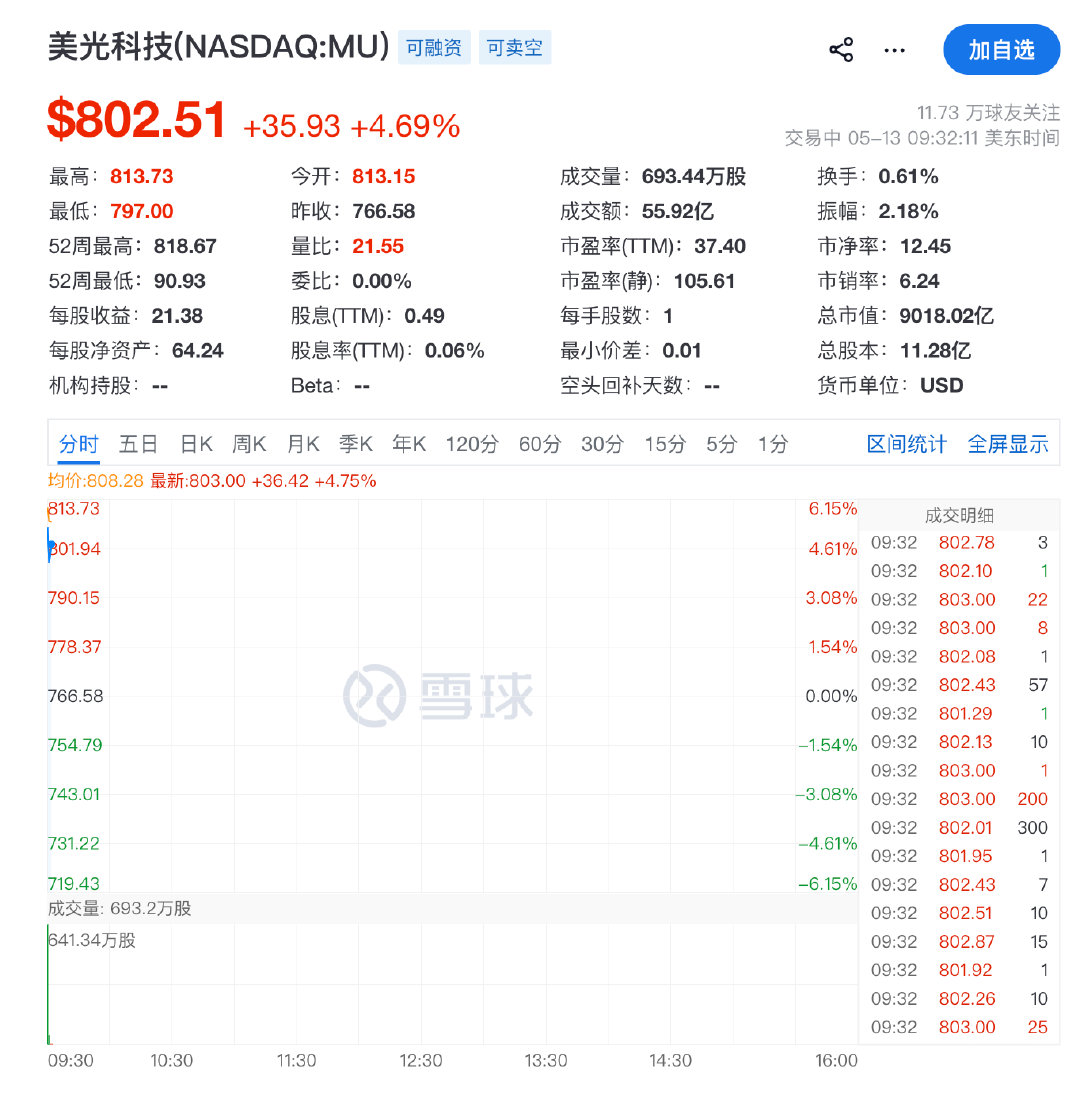This screenshot has width=1080, height=1112.
Task: Click the 10:30 time axis label
Action: [x=172, y=1060]
